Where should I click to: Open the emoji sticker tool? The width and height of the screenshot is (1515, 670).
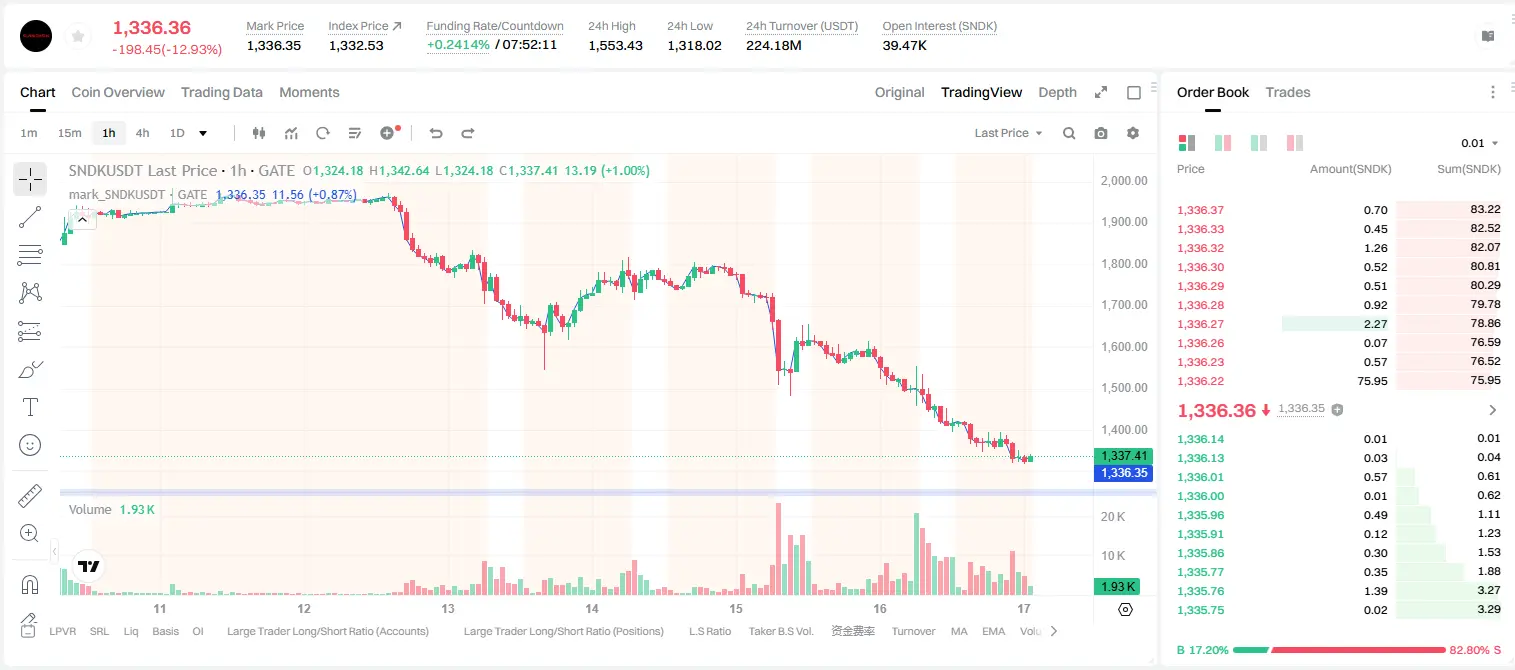[30, 445]
